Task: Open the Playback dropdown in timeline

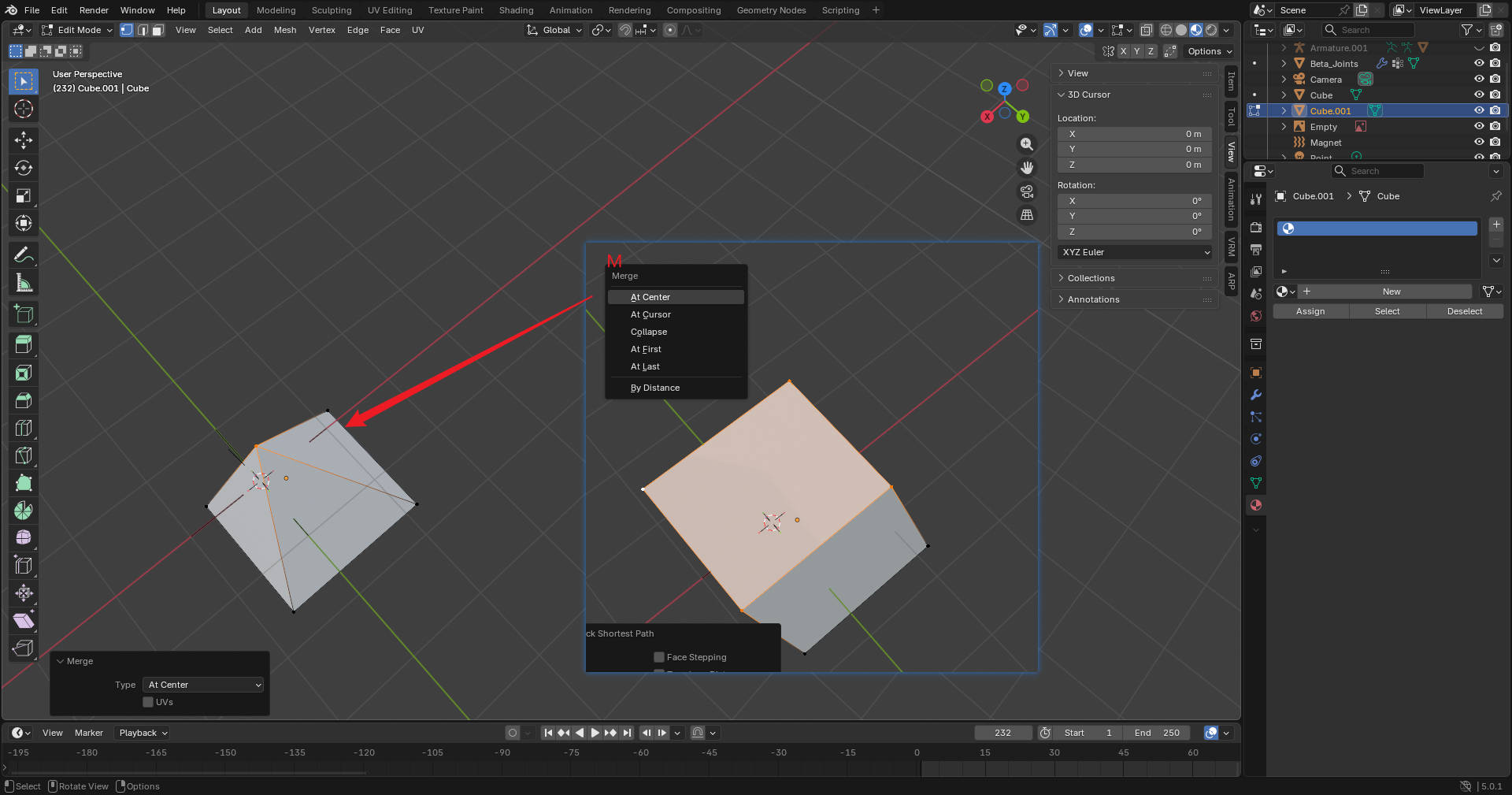Action: (x=143, y=733)
